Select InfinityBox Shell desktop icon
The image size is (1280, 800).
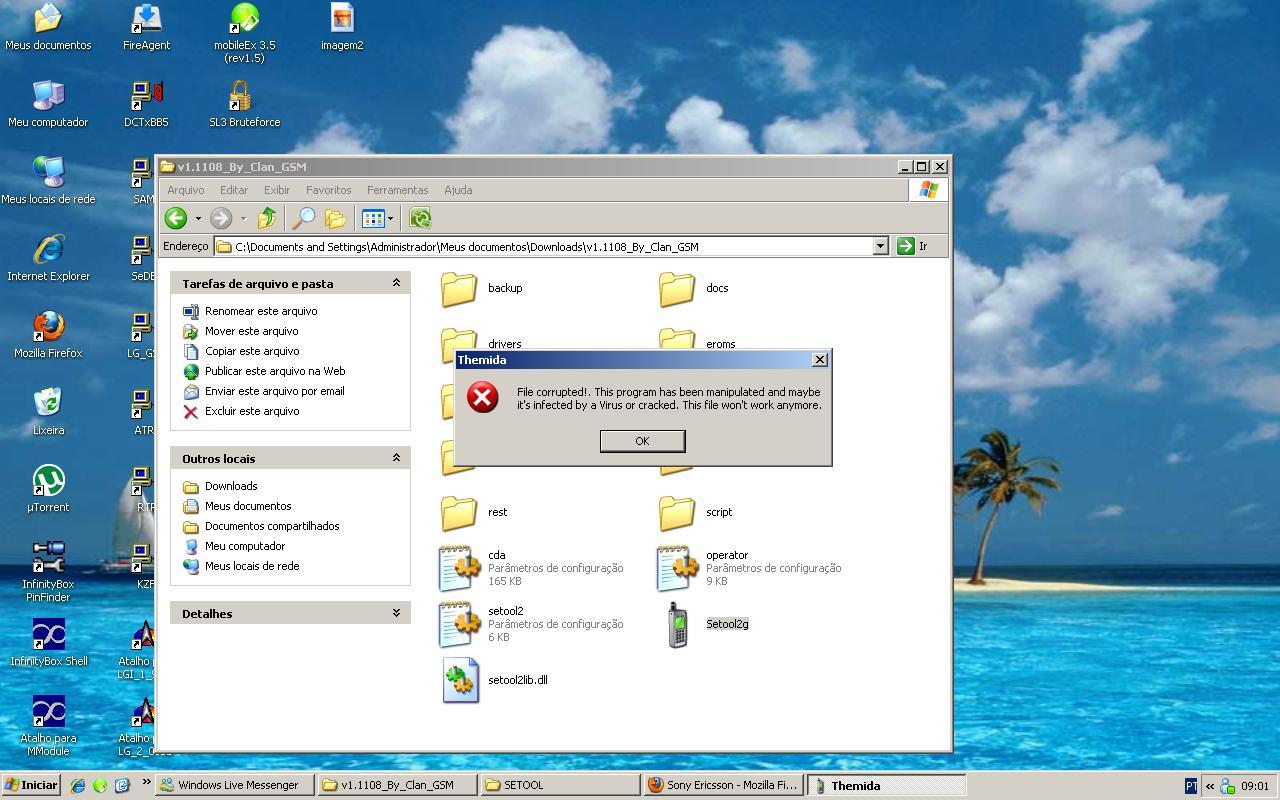point(48,643)
